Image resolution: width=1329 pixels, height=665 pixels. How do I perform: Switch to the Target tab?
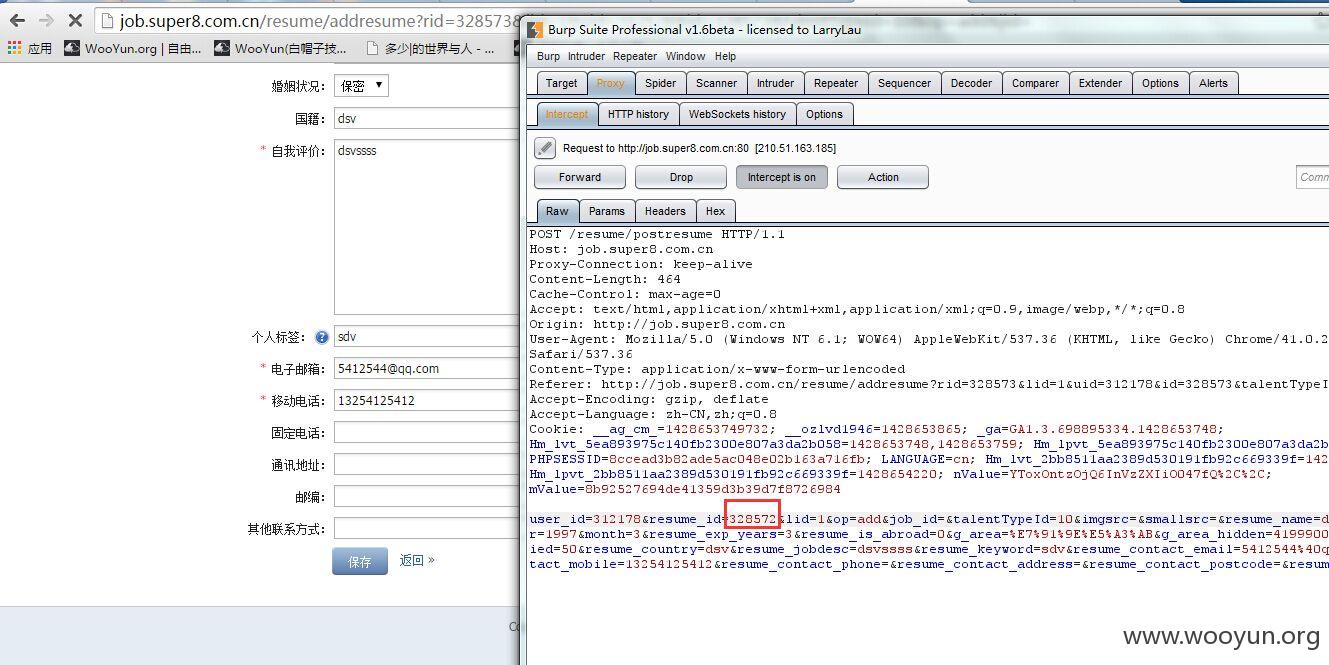click(561, 83)
